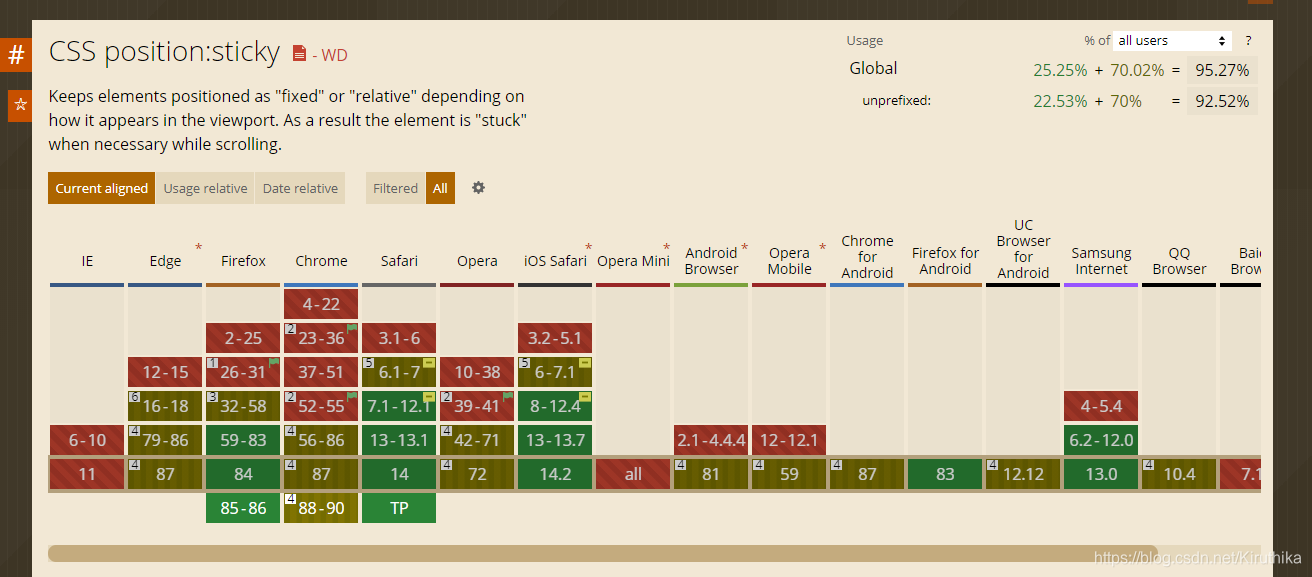The image size is (1312, 577).
Task: Select Edge 16-18 support cell
Action: 165,406
